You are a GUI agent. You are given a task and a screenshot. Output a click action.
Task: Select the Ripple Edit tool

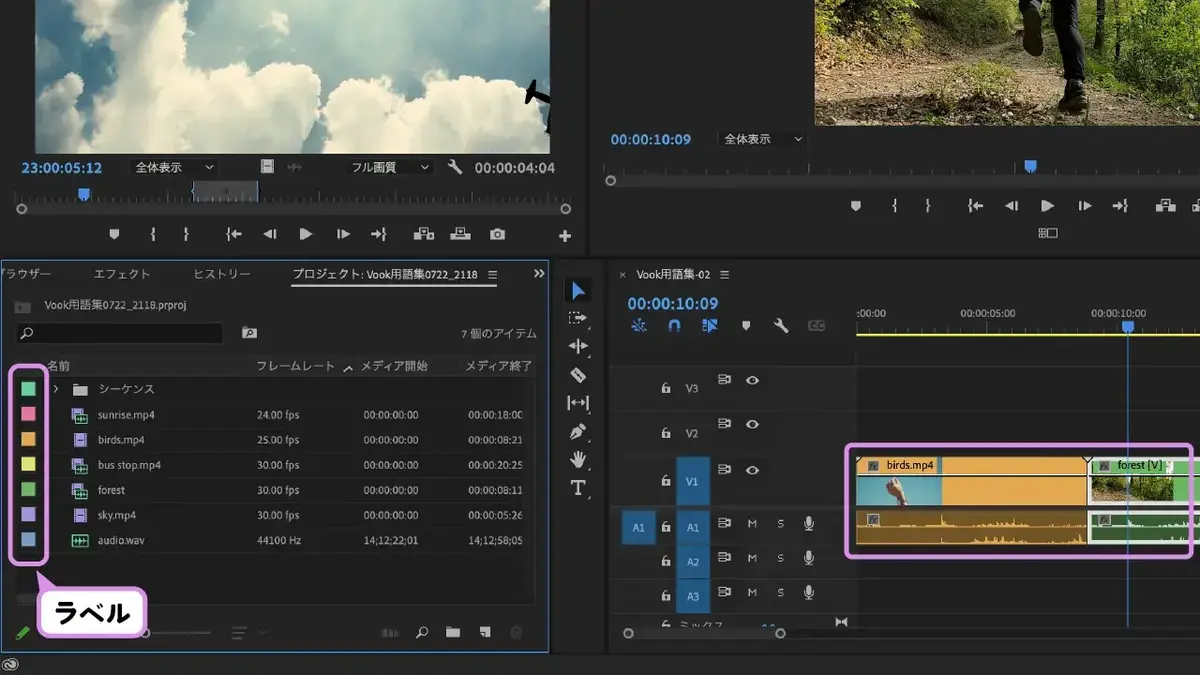coord(578,346)
